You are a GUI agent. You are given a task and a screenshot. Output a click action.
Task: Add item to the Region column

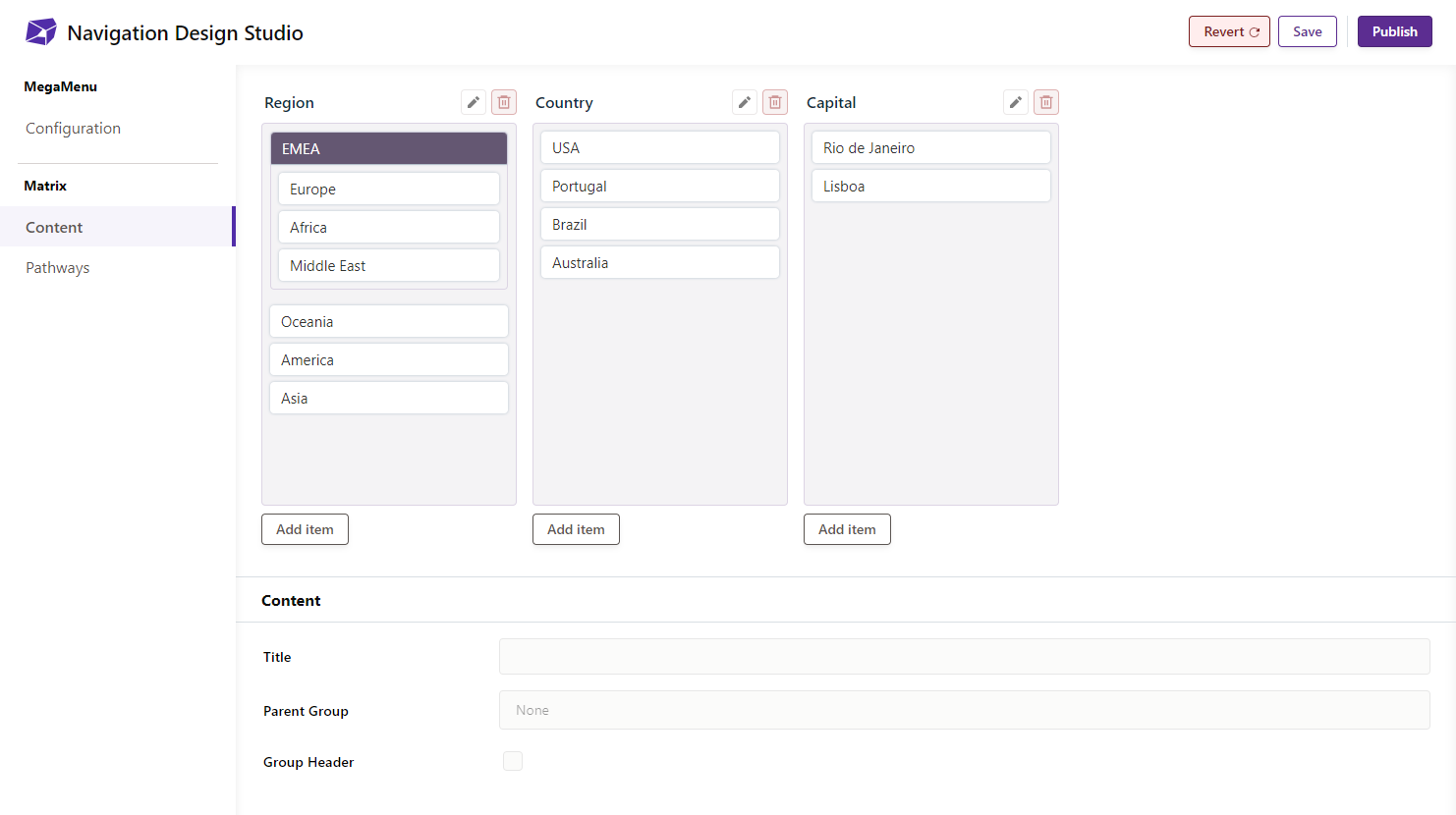(x=305, y=529)
